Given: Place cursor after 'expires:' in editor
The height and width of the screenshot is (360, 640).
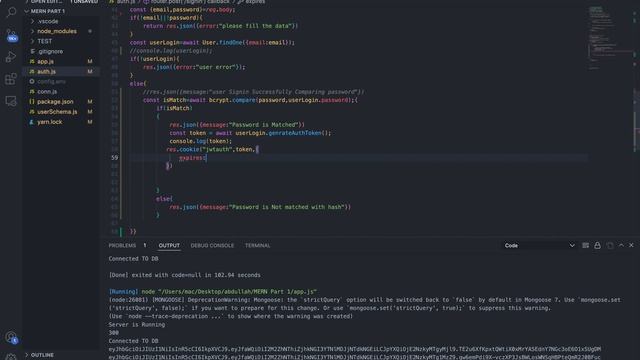Looking at the screenshot, I should tap(207, 158).
